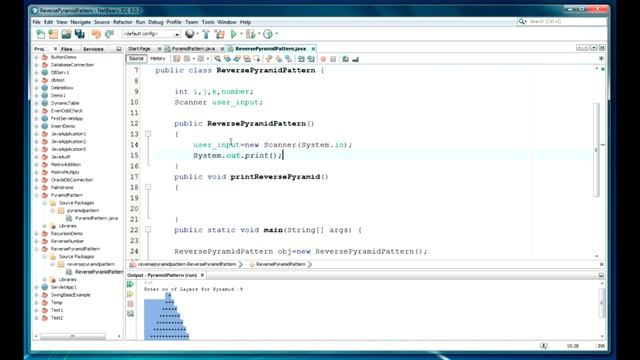Click the red Stop icon in Output panel
This screenshot has height=360, width=640.
pos(131,304)
